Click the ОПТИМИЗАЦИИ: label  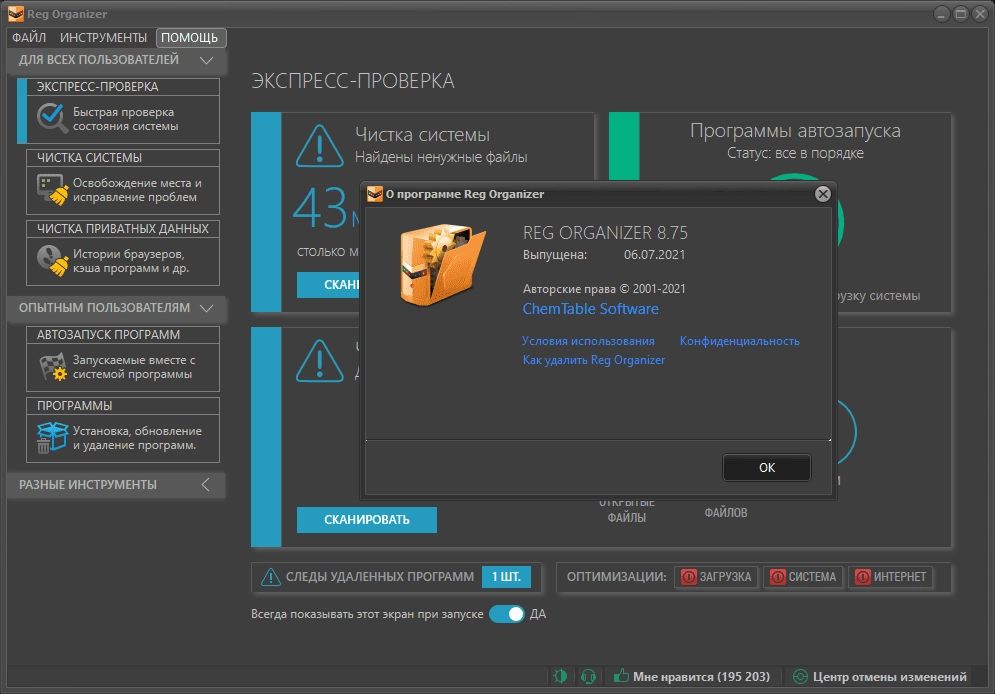point(616,577)
